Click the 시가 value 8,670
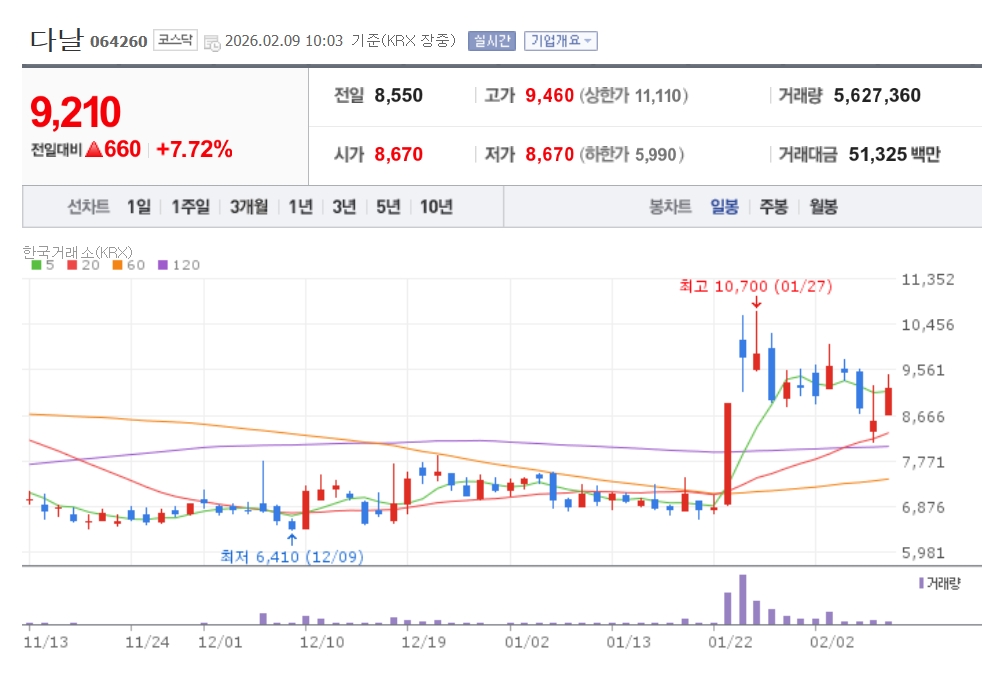 [x=398, y=154]
